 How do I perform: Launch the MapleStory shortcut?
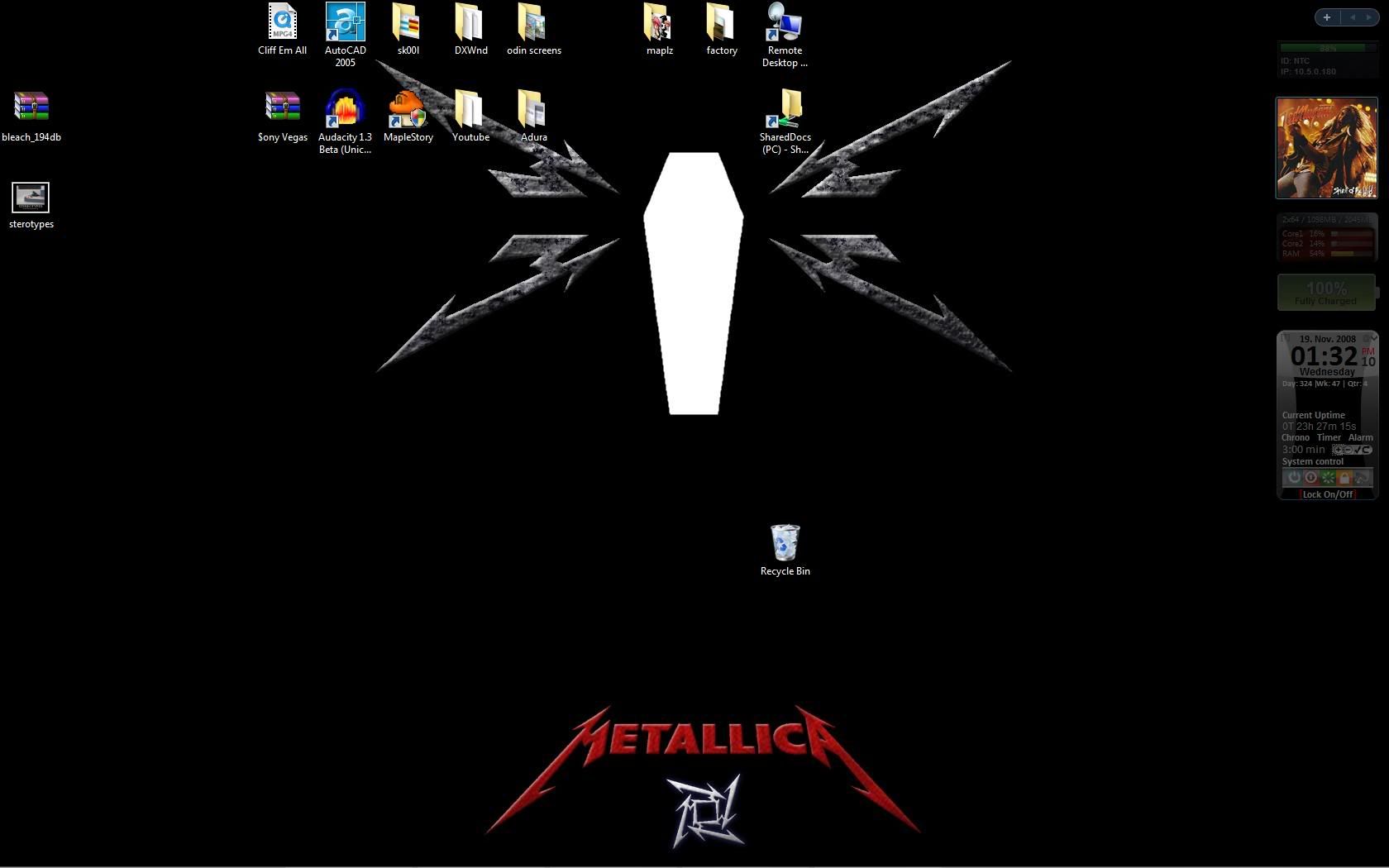point(408,117)
